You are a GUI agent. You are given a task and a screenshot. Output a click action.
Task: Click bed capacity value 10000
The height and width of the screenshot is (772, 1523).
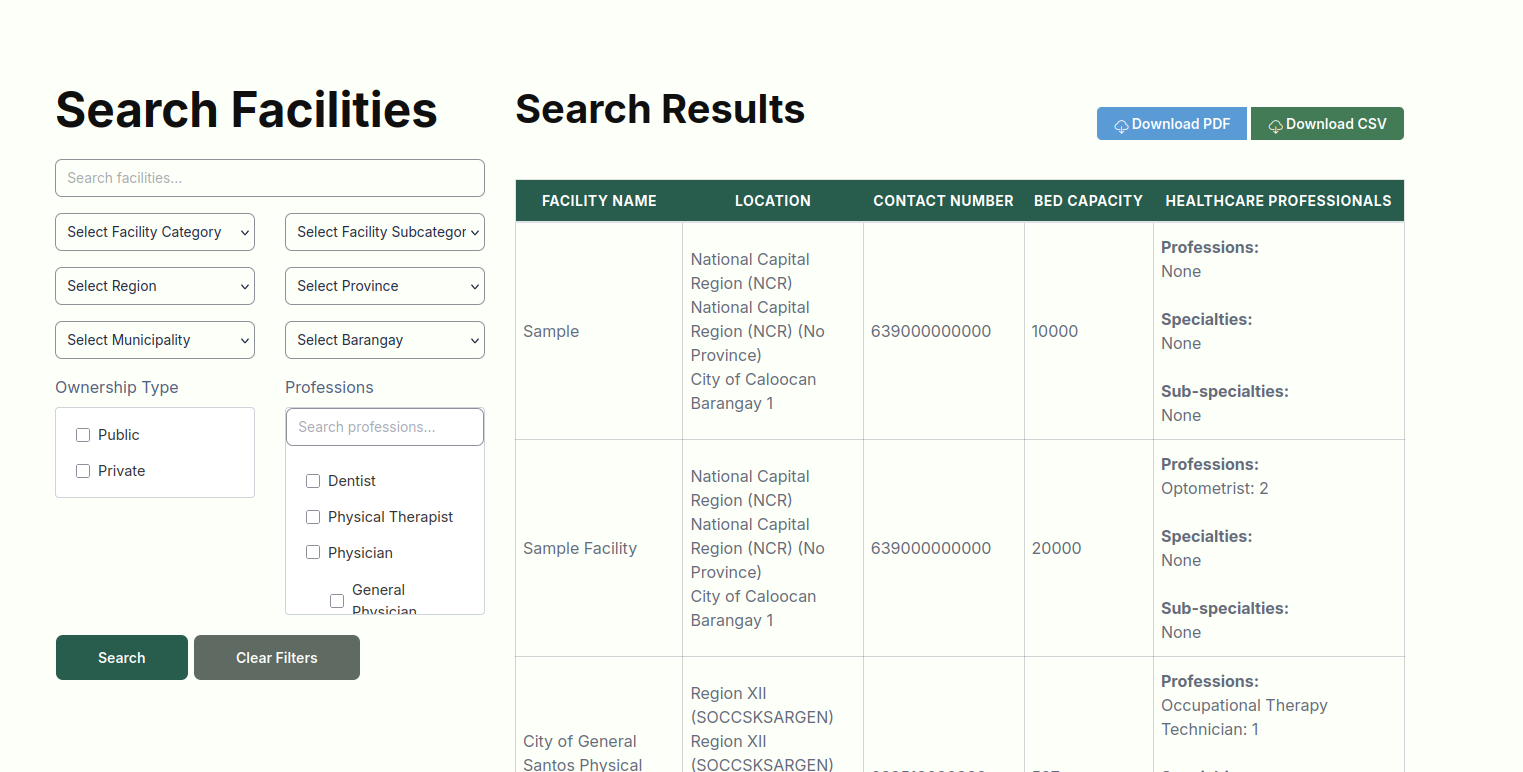pyautogui.click(x=1055, y=331)
